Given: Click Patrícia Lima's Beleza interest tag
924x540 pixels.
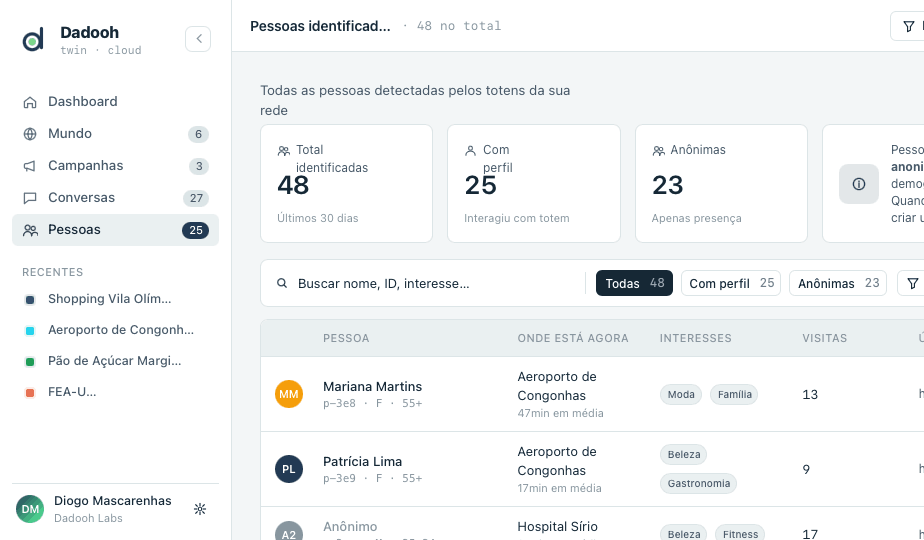Looking at the screenshot, I should (684, 455).
